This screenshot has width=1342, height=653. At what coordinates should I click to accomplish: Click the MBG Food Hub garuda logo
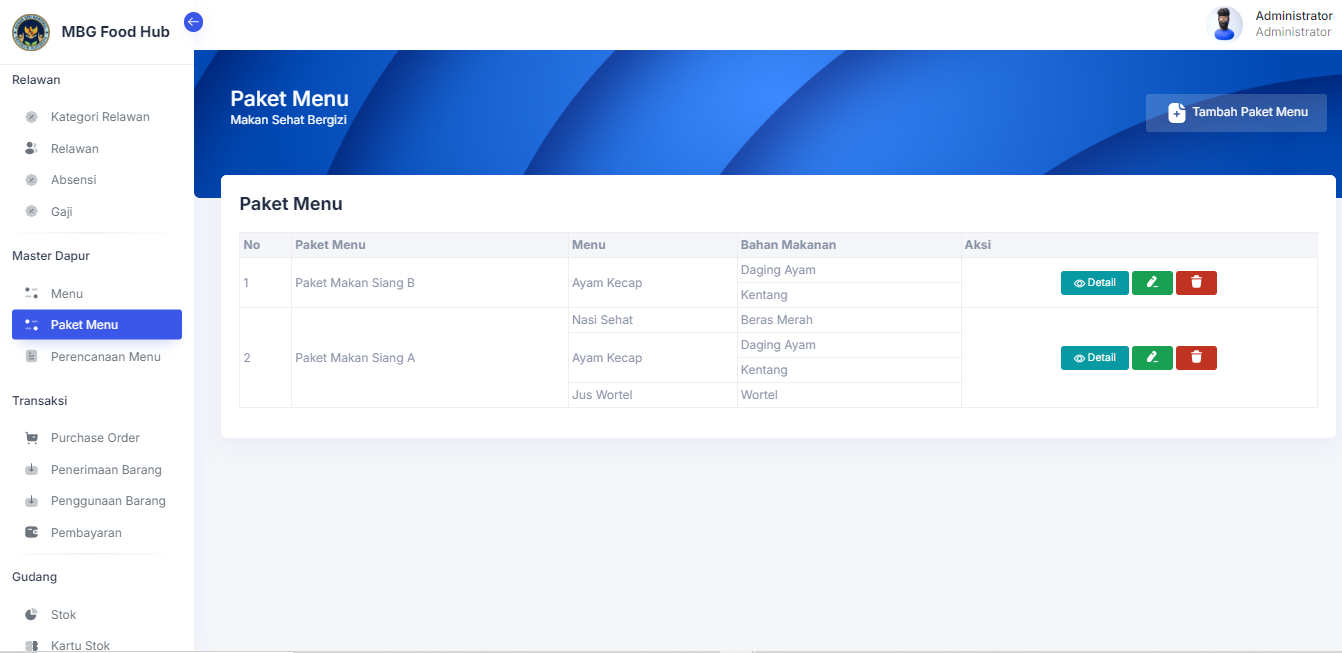click(x=29, y=32)
